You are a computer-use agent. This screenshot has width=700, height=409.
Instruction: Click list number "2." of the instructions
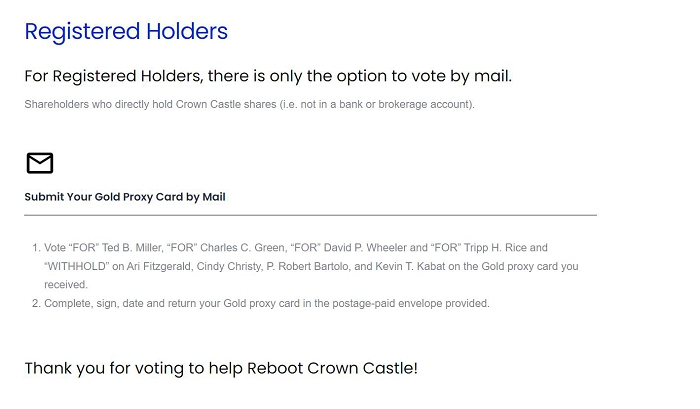click(35, 304)
